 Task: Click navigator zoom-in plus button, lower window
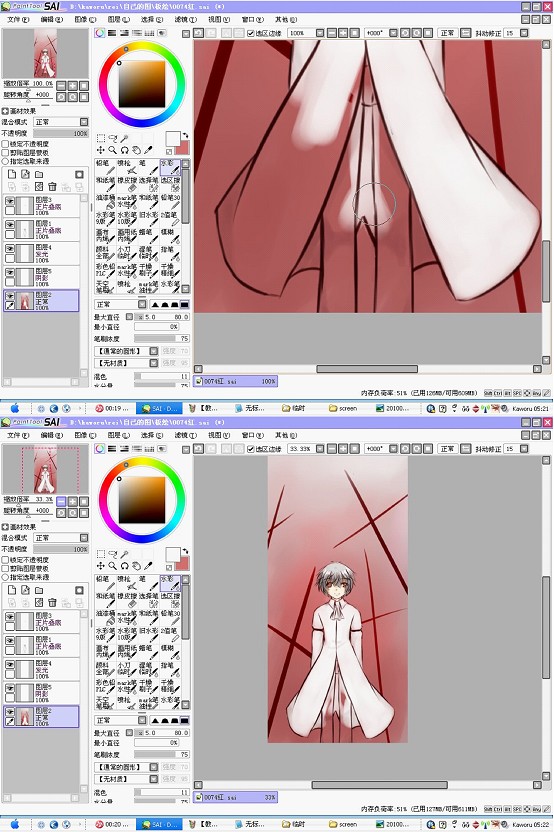(x=73, y=501)
